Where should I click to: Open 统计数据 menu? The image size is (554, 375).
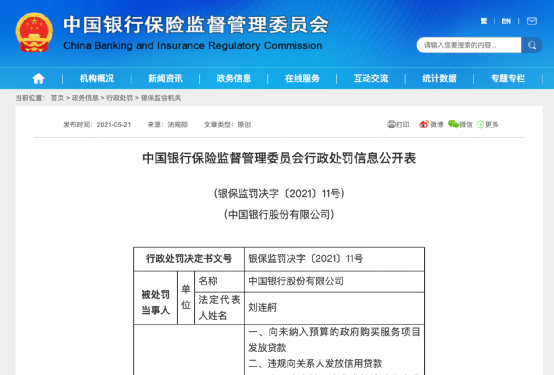[x=440, y=78]
